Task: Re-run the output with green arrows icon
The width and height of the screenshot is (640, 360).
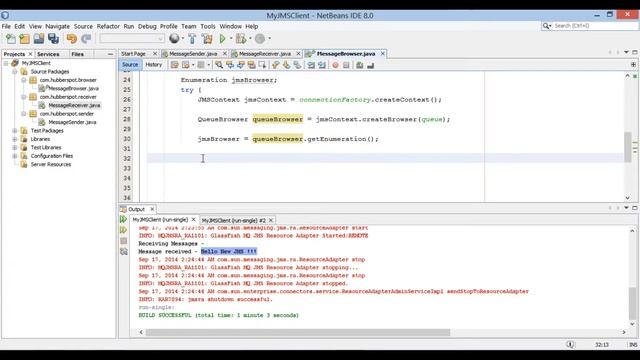Action: pos(124,219)
